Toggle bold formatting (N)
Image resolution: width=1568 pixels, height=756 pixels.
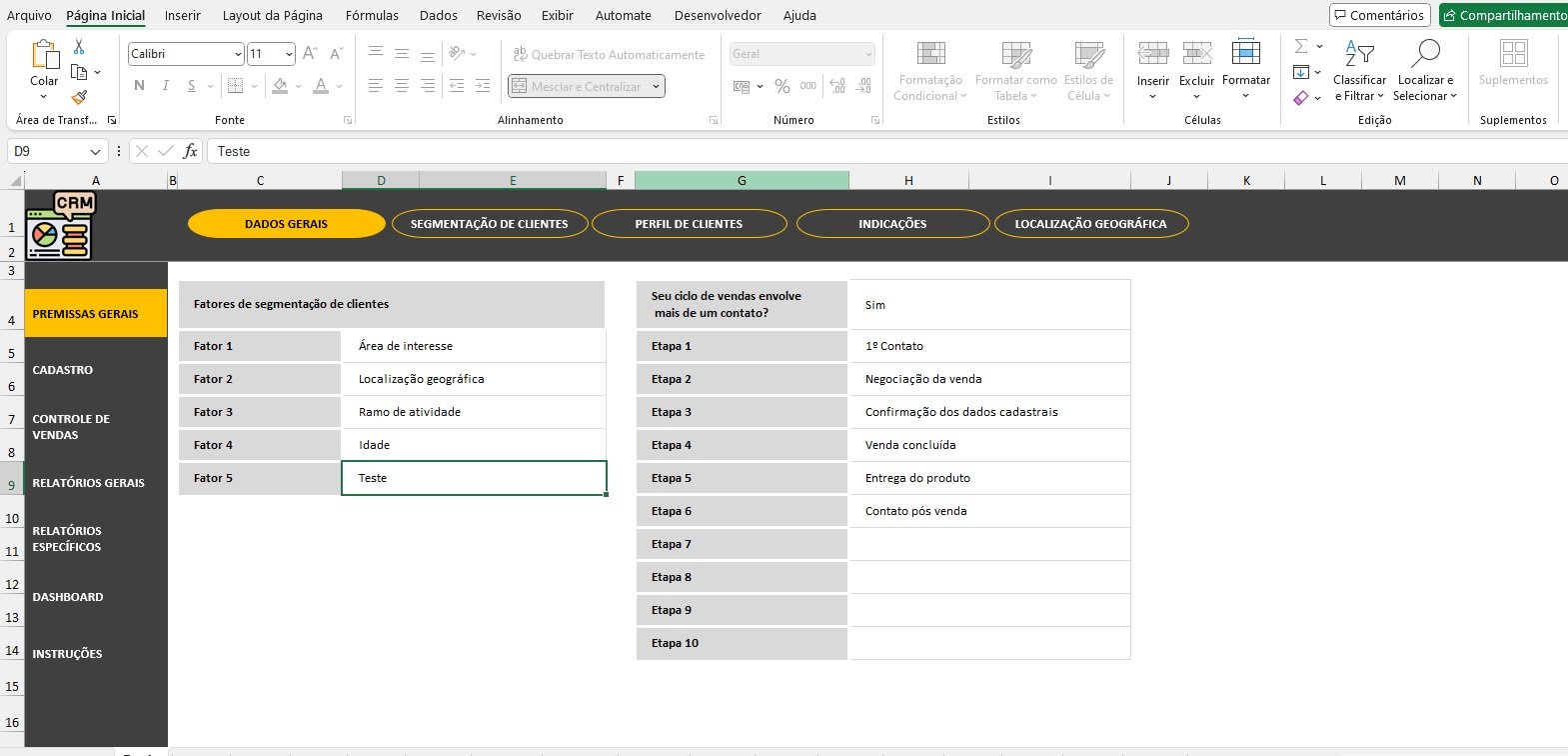tap(139, 86)
